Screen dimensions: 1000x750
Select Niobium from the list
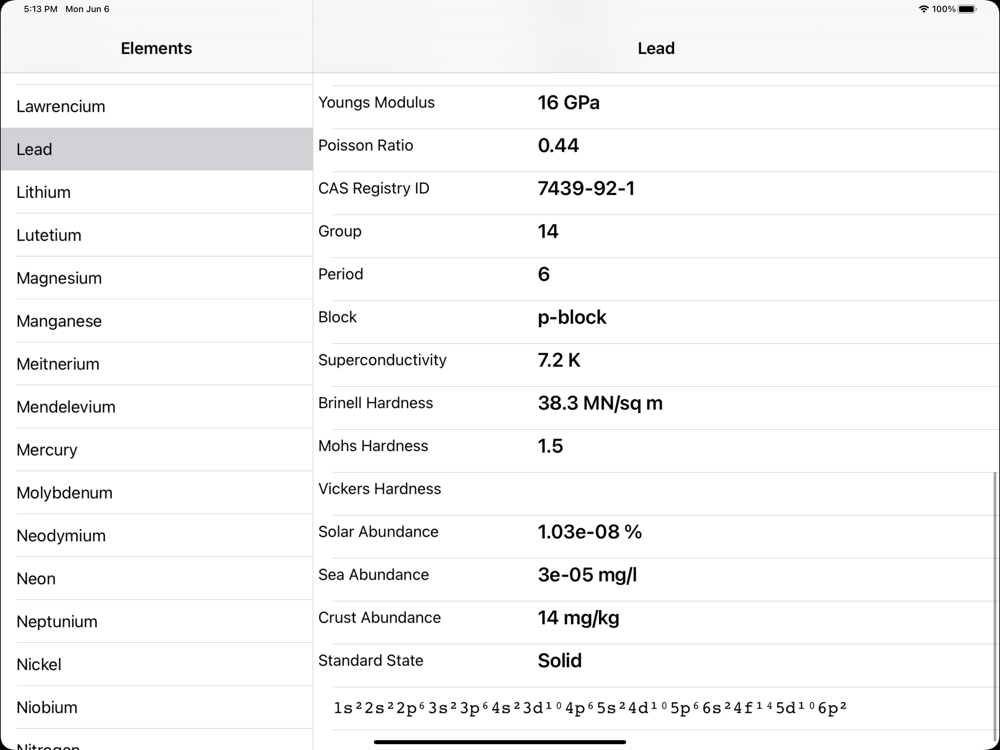[x=47, y=708]
